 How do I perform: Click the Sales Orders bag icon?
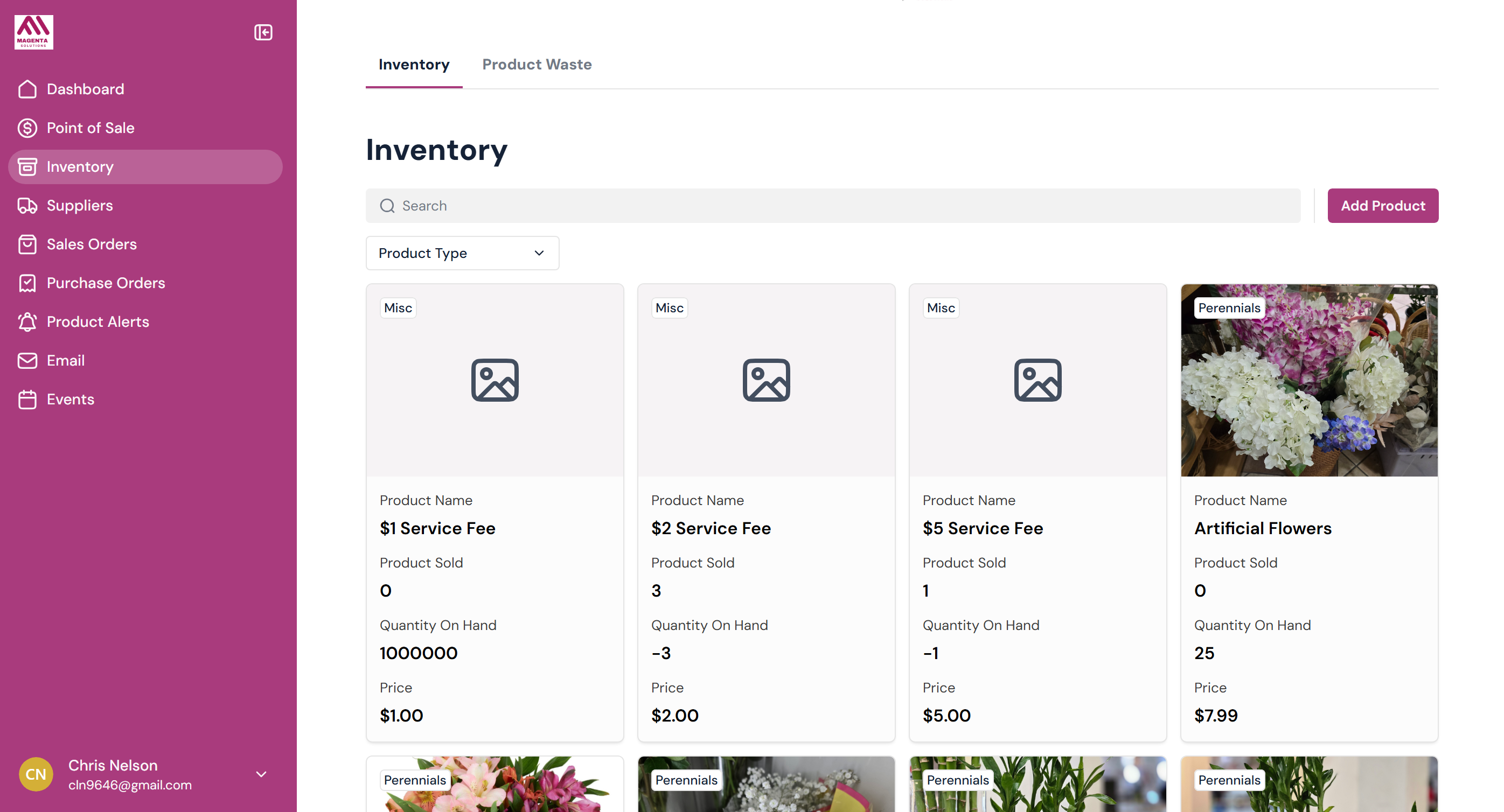click(x=27, y=244)
